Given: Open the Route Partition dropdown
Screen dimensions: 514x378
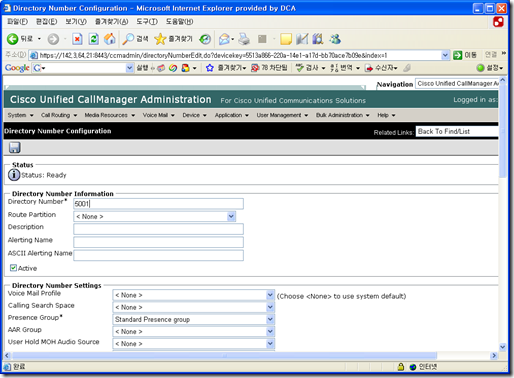Looking at the screenshot, I should (154, 216).
